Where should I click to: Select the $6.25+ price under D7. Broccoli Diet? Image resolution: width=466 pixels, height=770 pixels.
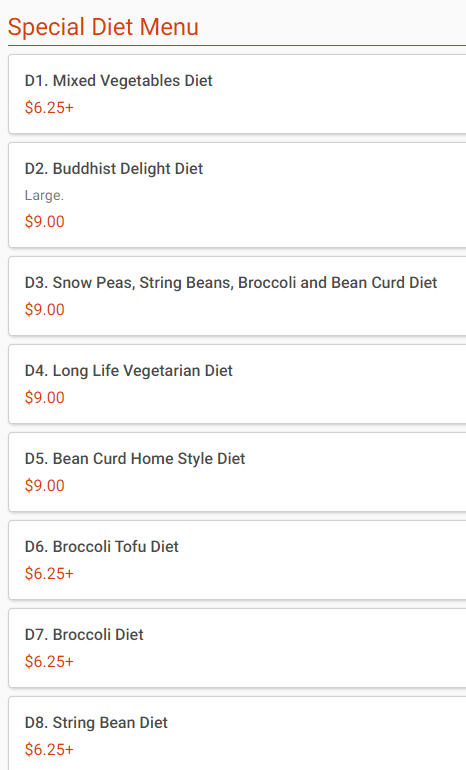coord(49,661)
